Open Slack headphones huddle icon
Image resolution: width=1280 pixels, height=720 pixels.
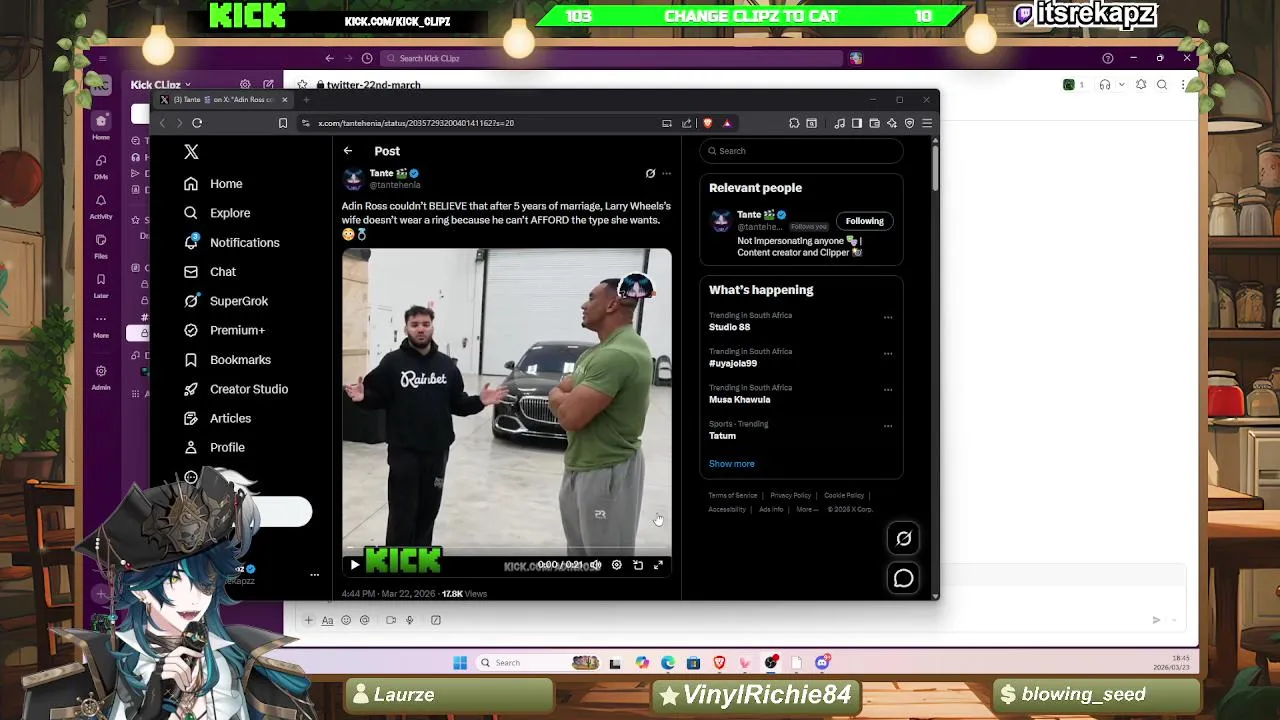click(1105, 85)
